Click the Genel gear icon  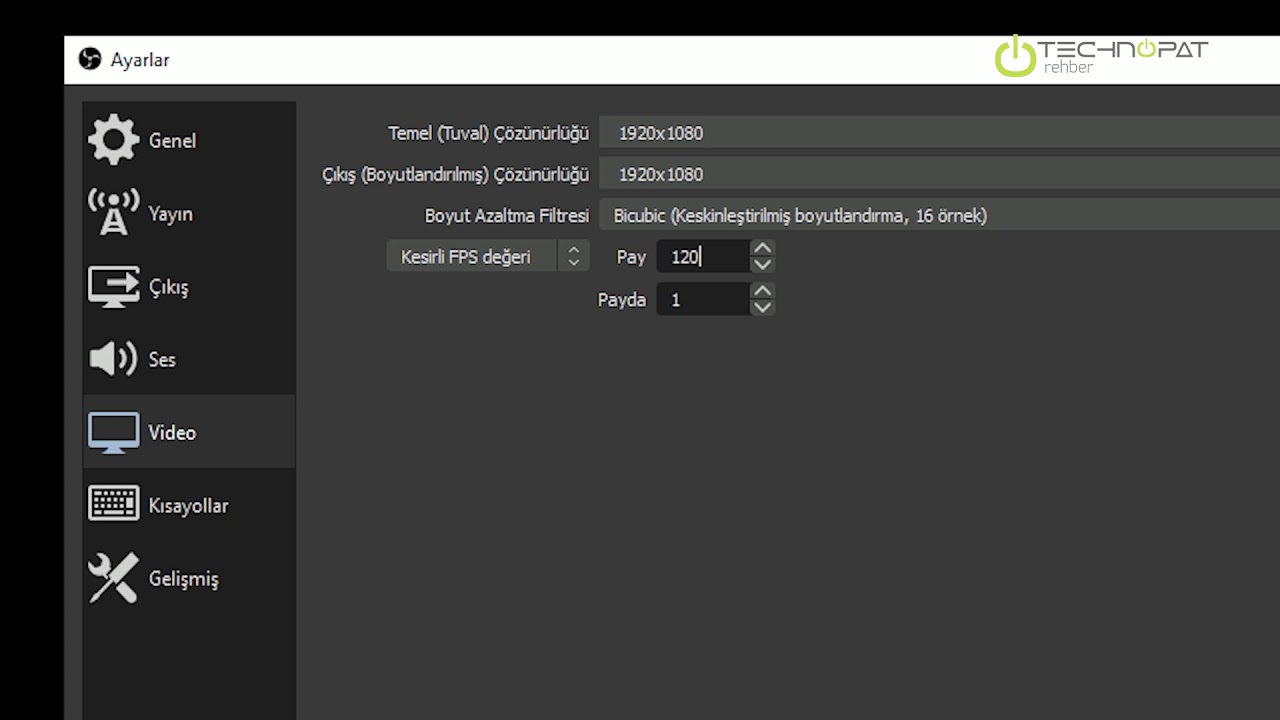click(114, 140)
